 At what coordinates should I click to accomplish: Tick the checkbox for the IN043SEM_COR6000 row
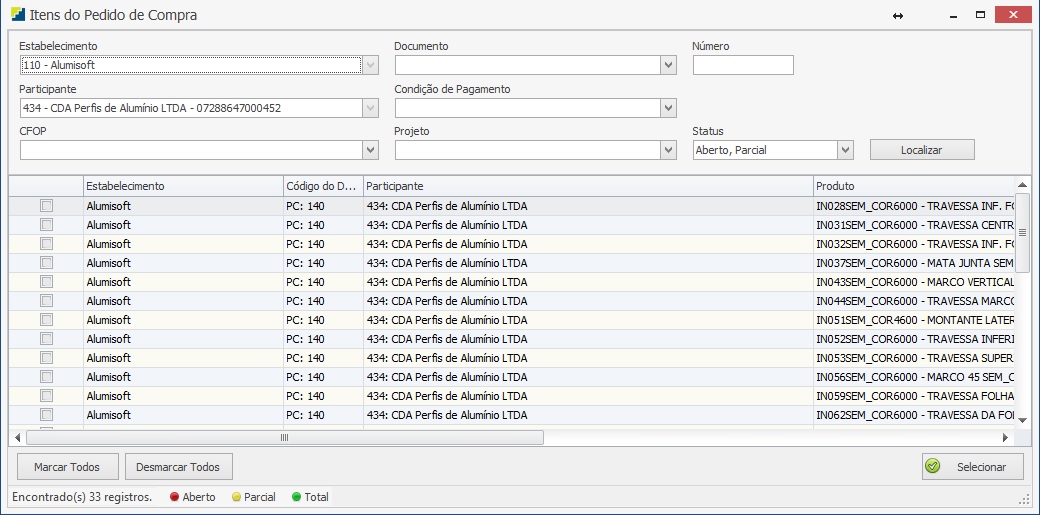pyautogui.click(x=46, y=282)
